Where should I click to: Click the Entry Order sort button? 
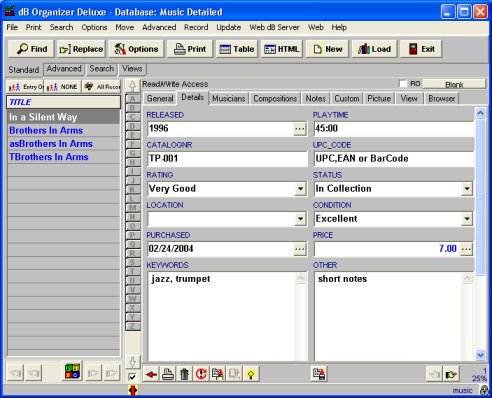pos(26,87)
